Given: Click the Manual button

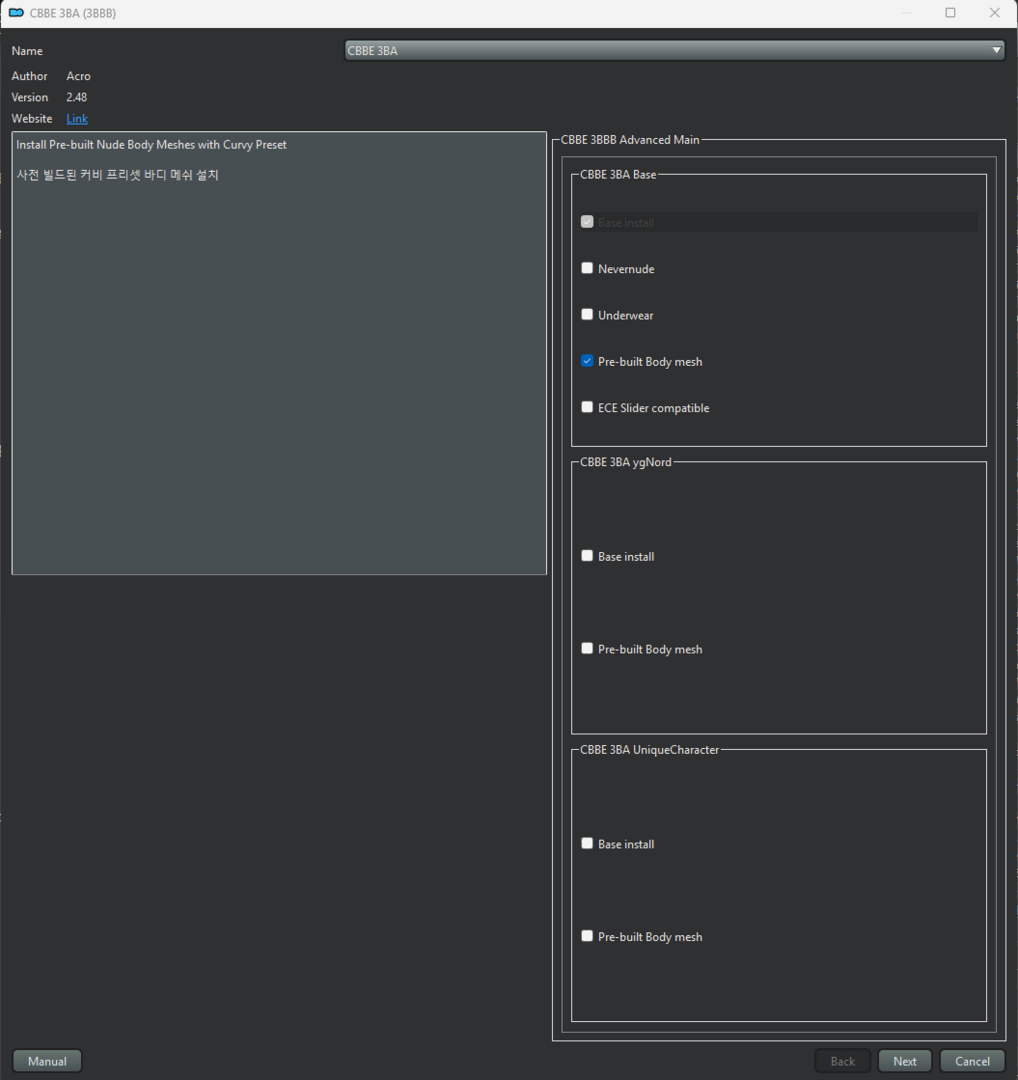Looking at the screenshot, I should click(x=47, y=1061).
